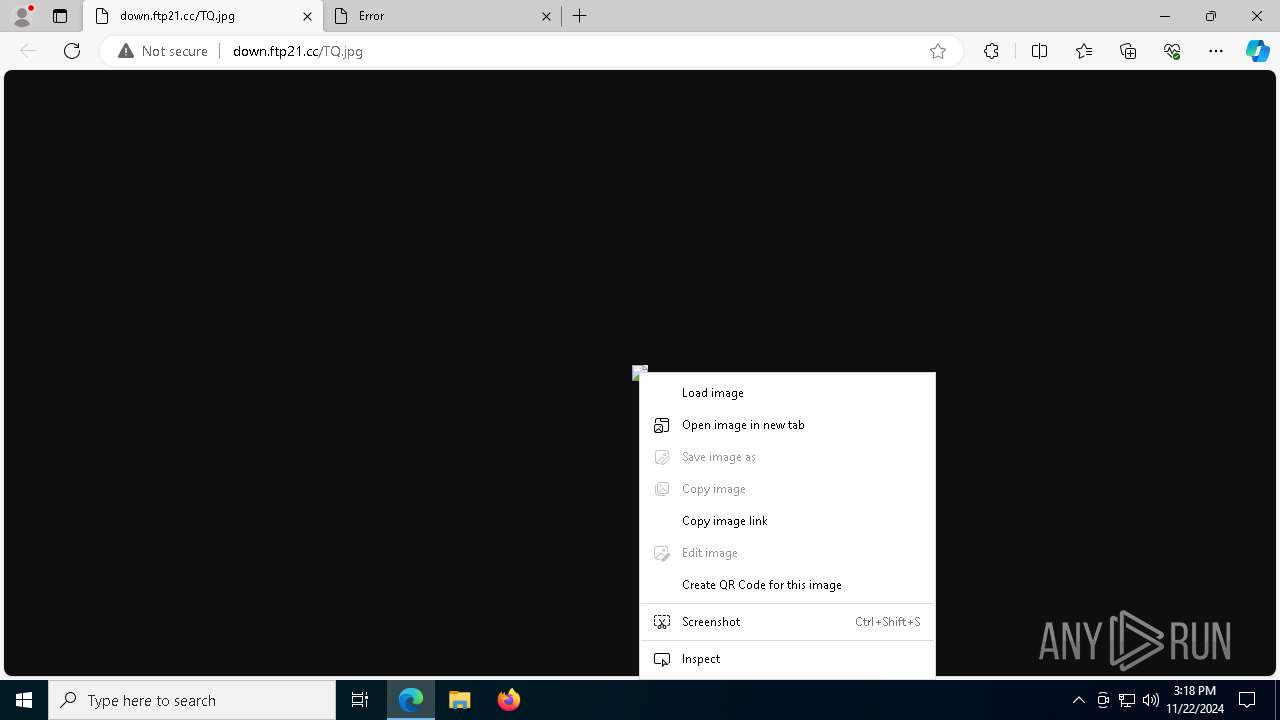Image resolution: width=1280 pixels, height=720 pixels.
Task: Choose Load image from context menu
Action: coord(787,393)
